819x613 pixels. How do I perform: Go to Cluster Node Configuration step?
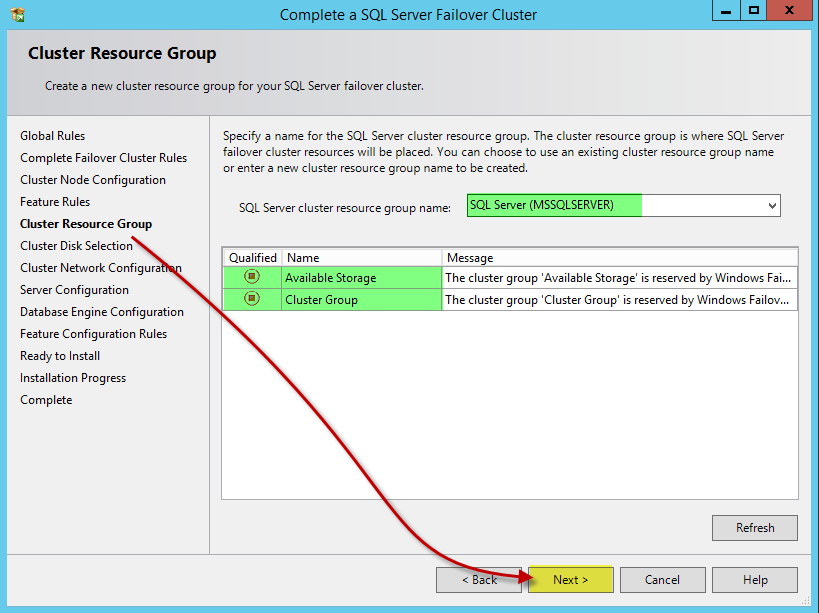point(93,180)
